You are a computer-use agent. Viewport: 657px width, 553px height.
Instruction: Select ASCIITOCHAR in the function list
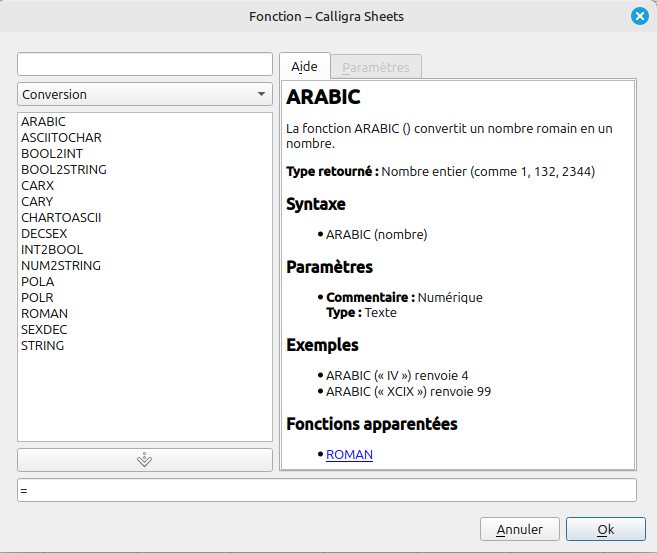(x=145, y=137)
